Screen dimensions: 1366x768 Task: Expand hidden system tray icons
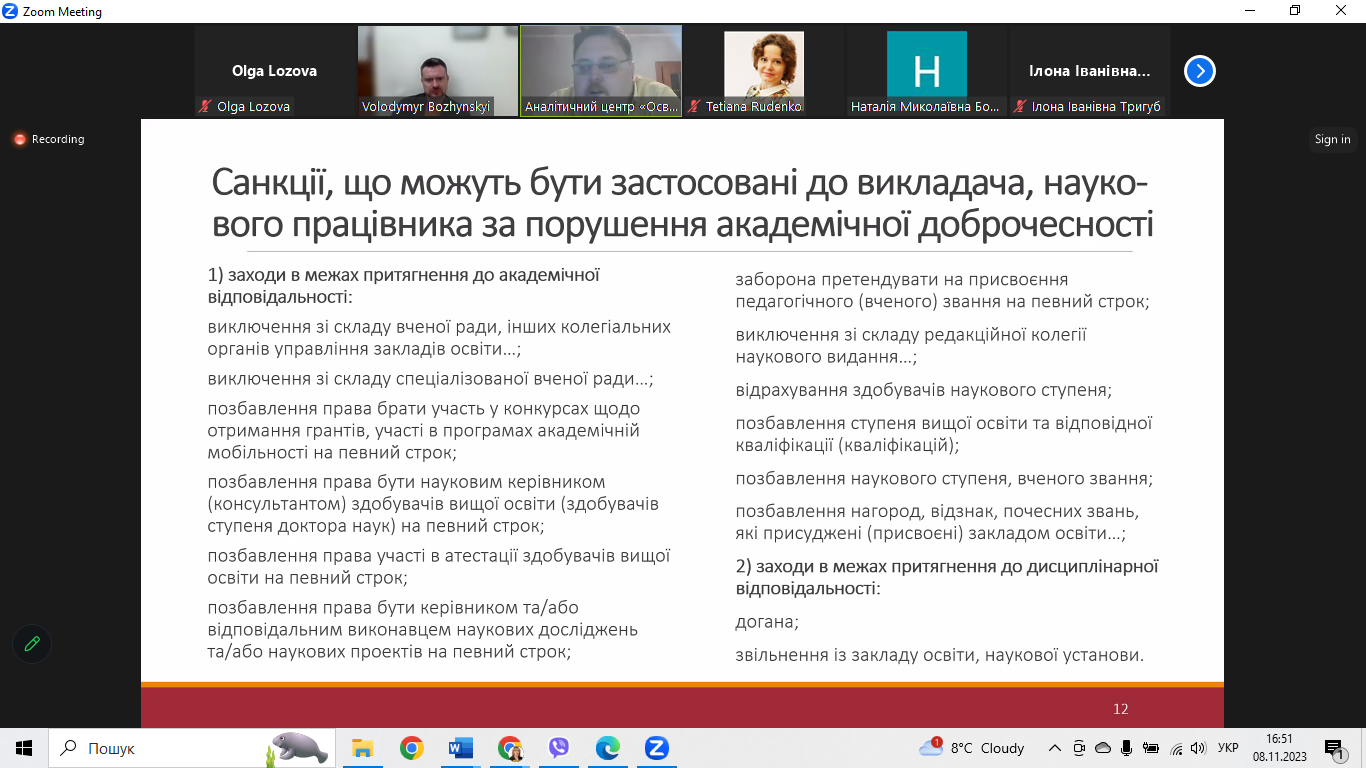pos(1055,748)
